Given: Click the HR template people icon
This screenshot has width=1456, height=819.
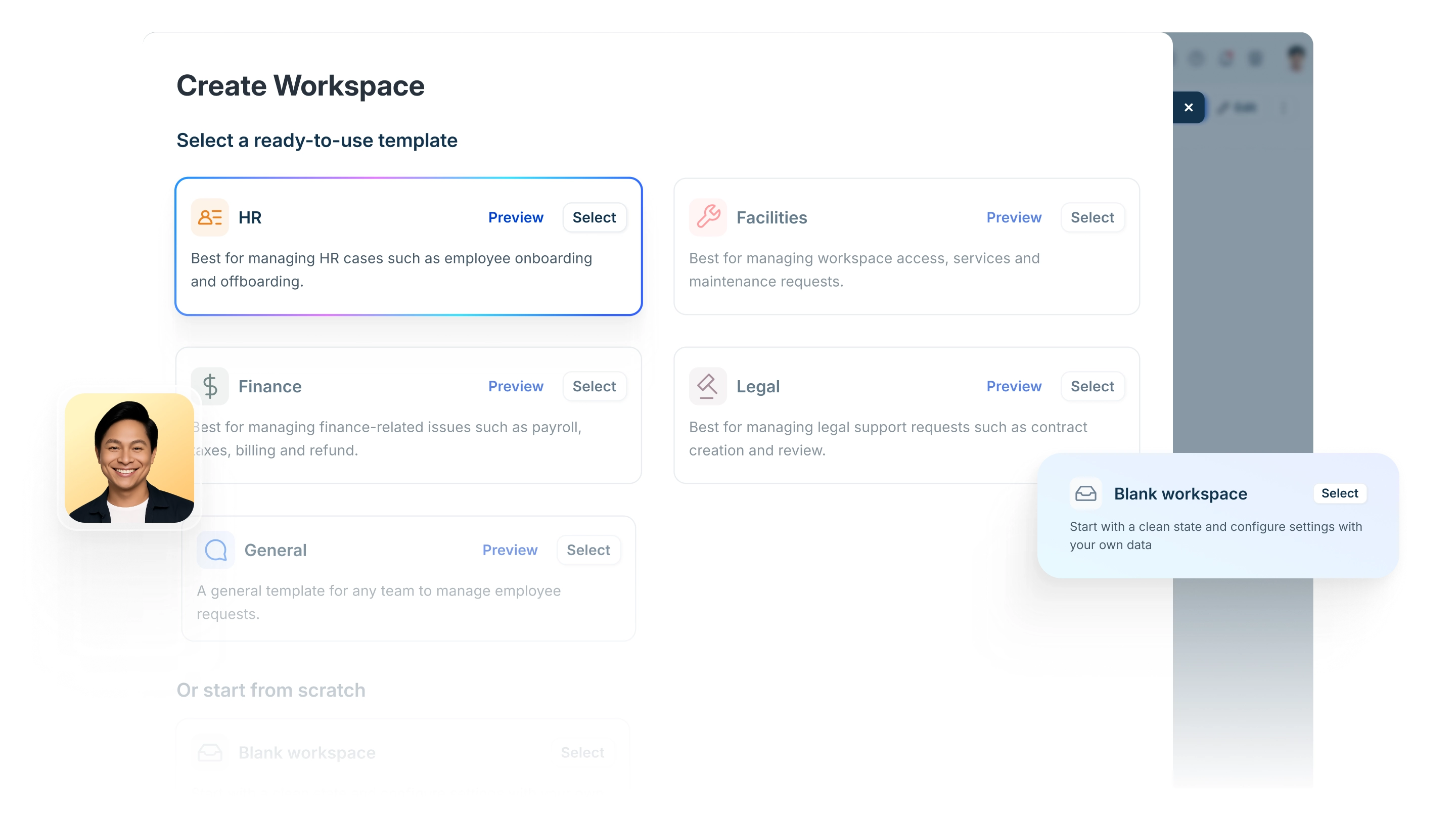Looking at the screenshot, I should click(210, 217).
